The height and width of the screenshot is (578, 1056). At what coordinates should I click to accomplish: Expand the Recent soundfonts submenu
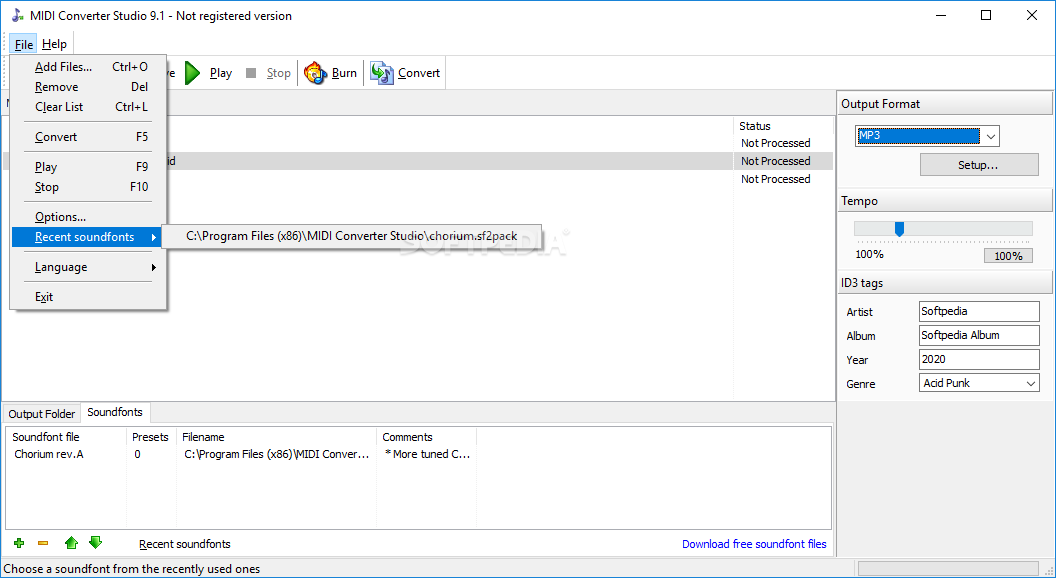[x=88, y=237]
